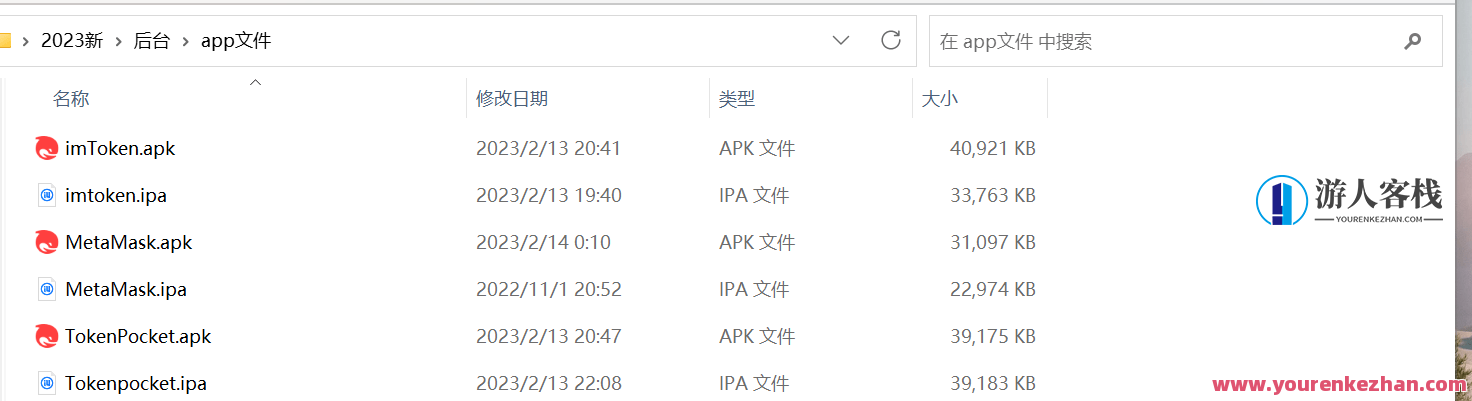Click APK 文件 type of imToken.apk

[x=757, y=148]
